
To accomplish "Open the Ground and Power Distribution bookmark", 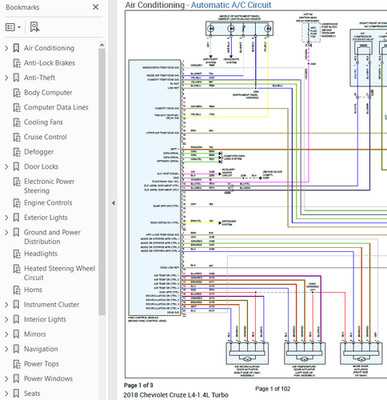I will (x=52, y=237).
